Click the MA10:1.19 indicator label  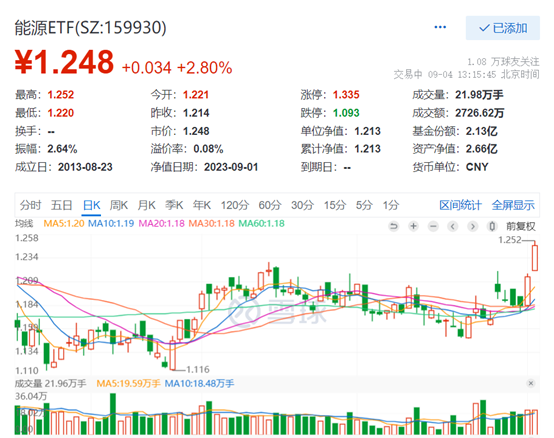click(x=111, y=223)
